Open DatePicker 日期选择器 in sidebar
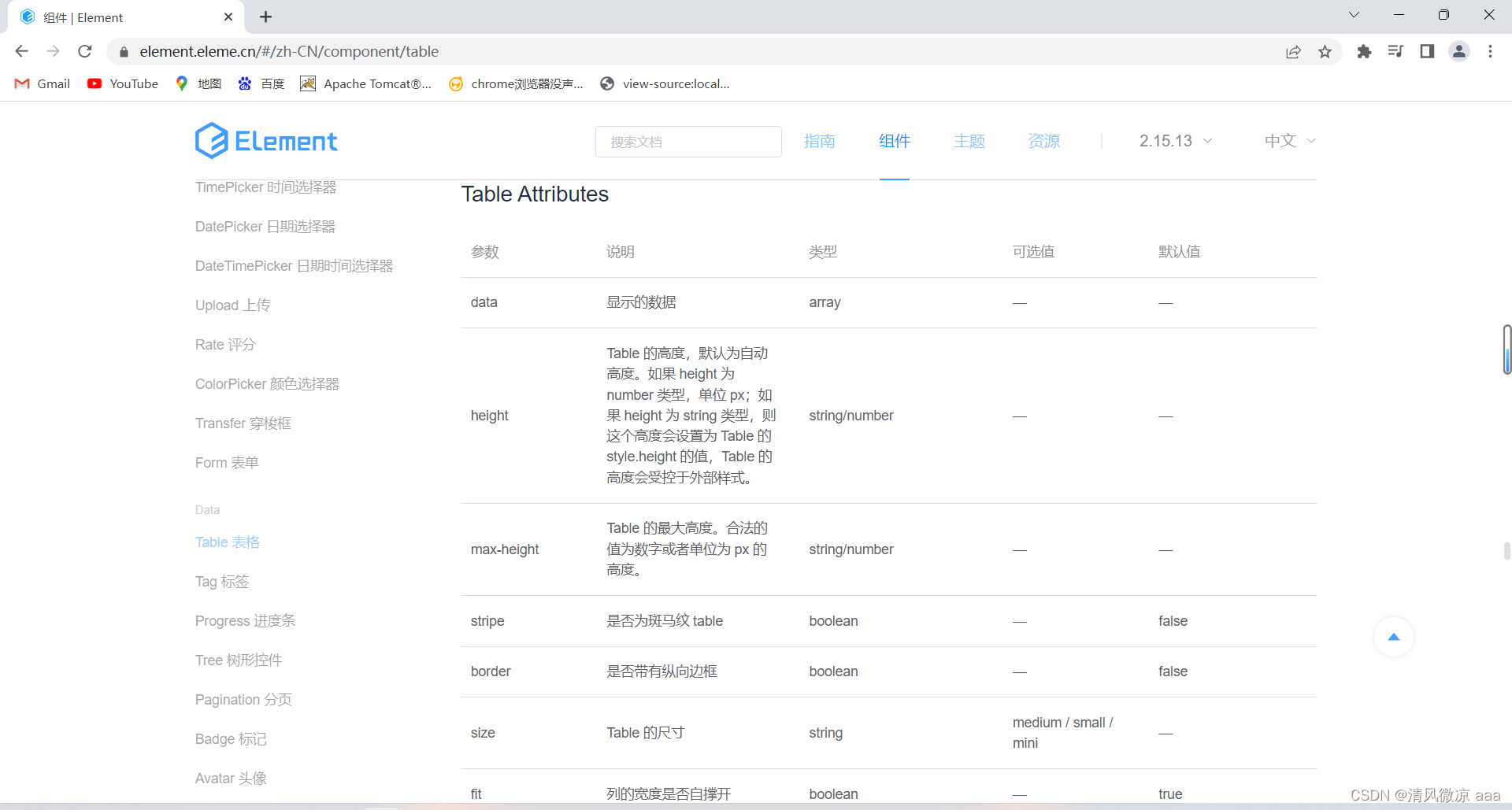 point(265,227)
